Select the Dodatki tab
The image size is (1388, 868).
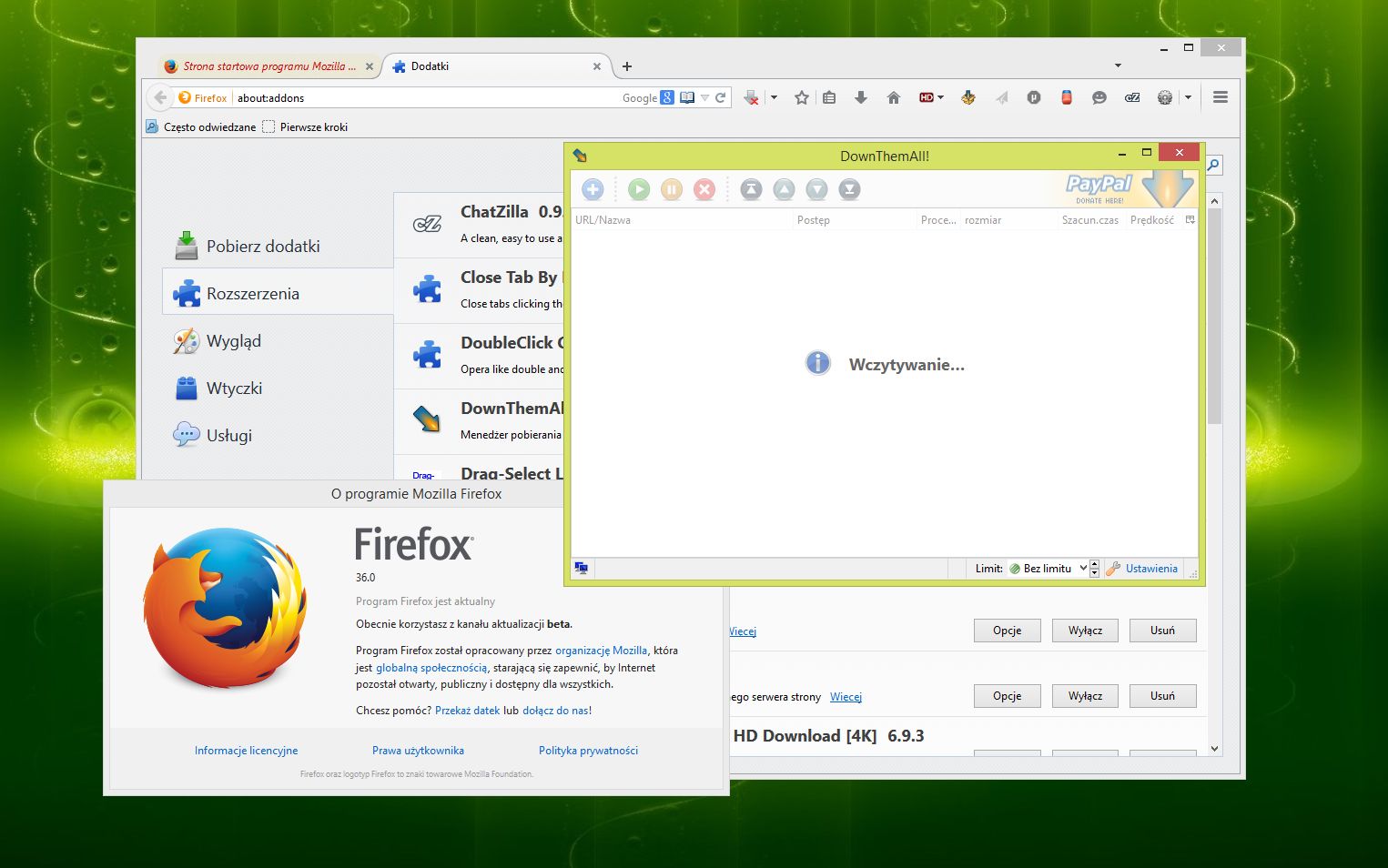pyautogui.click(x=497, y=66)
